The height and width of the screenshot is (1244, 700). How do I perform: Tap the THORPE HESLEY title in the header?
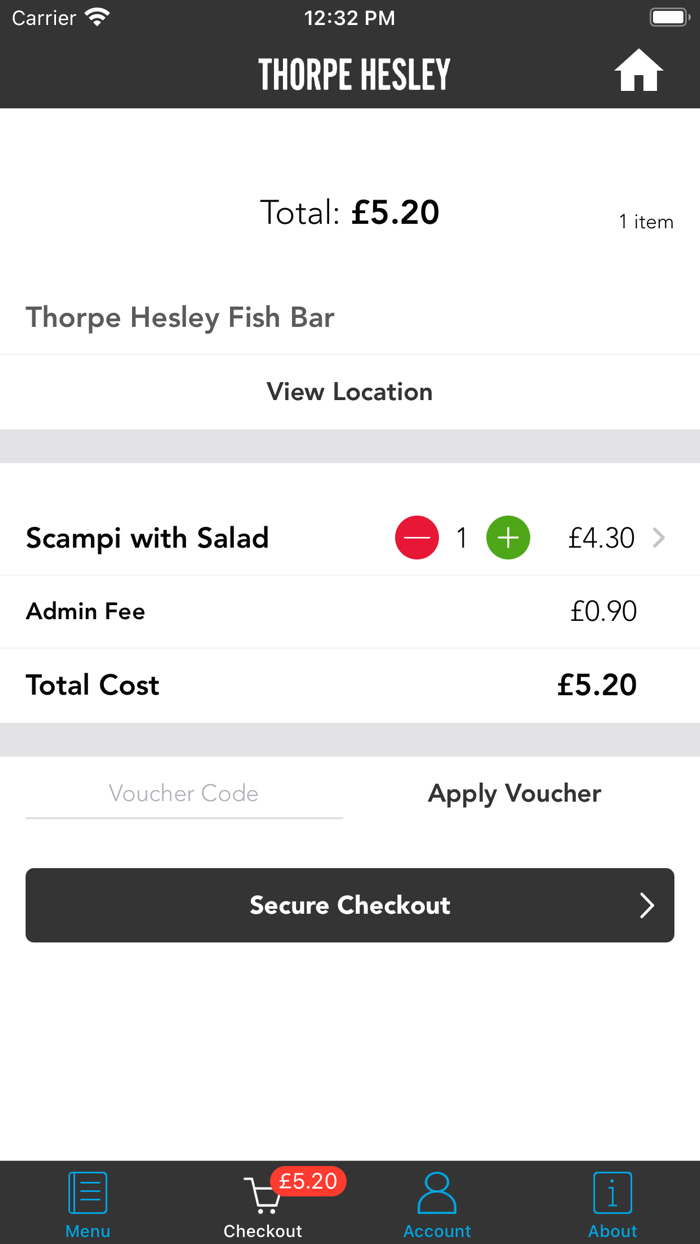click(x=353, y=72)
